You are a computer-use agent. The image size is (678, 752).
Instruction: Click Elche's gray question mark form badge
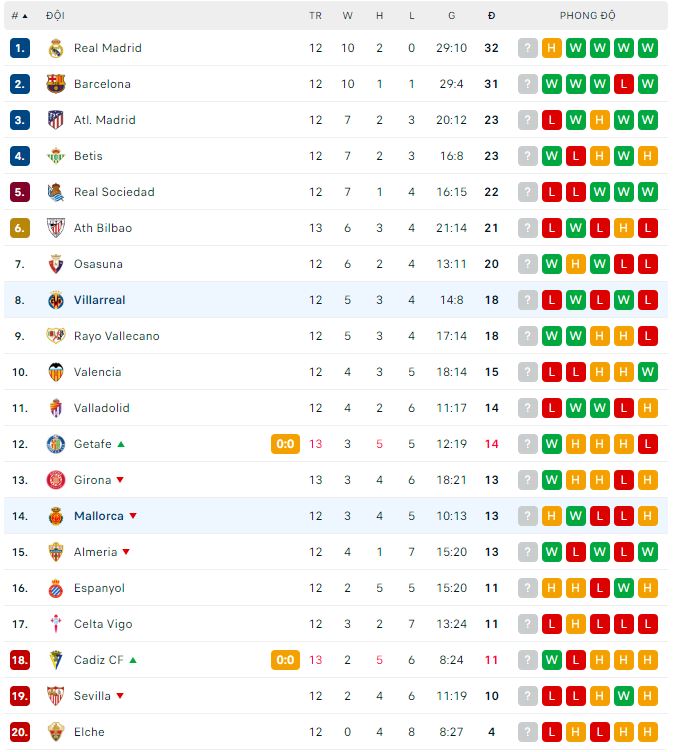tap(528, 732)
